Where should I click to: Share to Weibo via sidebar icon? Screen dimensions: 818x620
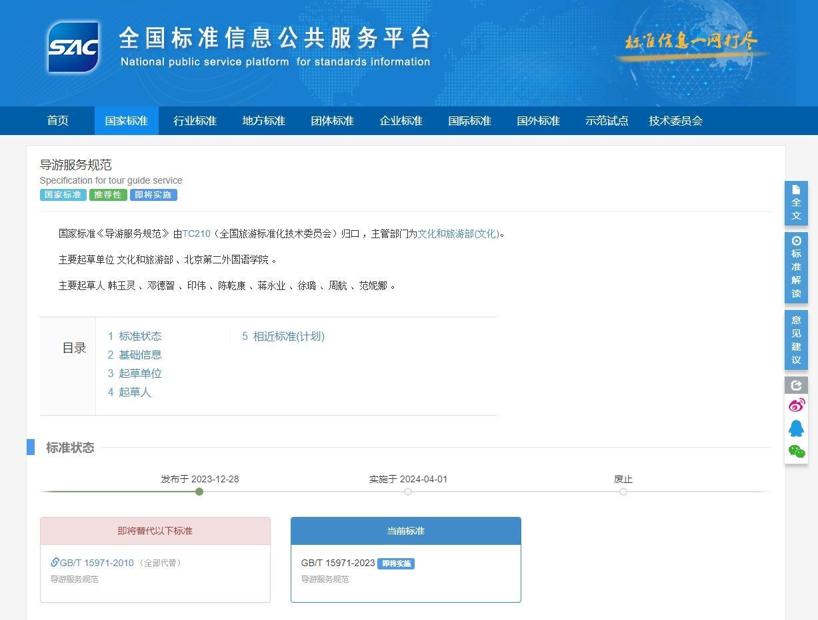tap(796, 406)
